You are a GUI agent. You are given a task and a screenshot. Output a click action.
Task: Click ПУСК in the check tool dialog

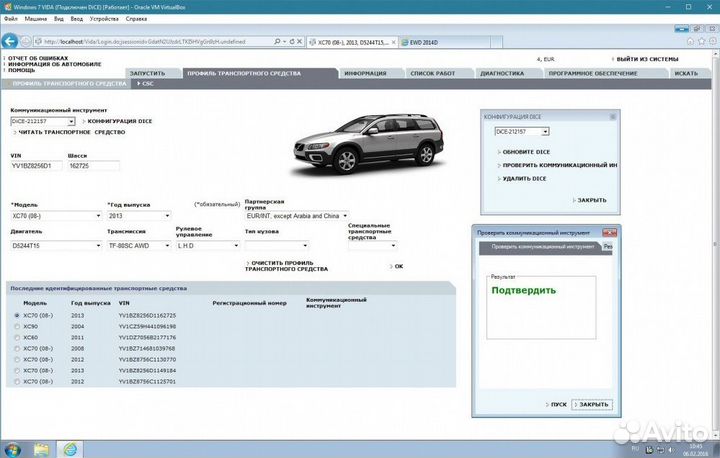(558, 405)
